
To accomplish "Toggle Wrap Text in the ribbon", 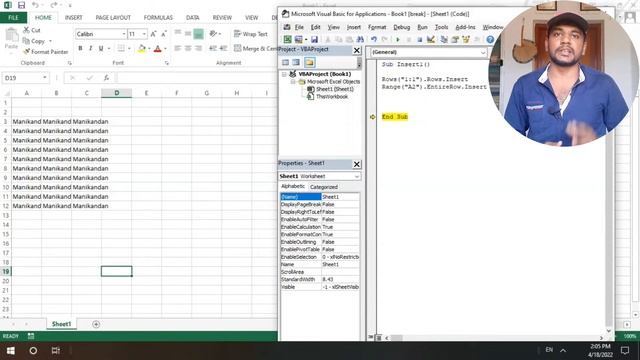I will [x=251, y=34].
